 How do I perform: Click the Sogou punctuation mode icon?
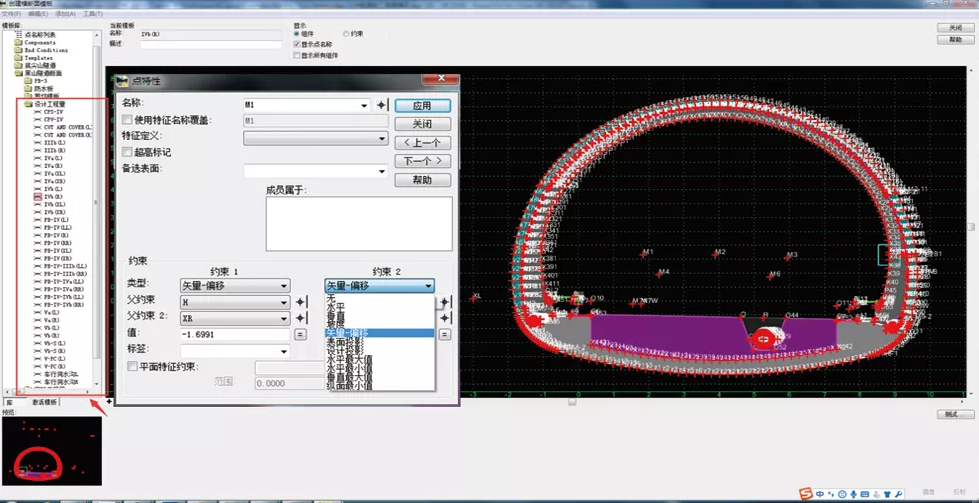pyautogui.click(x=832, y=494)
